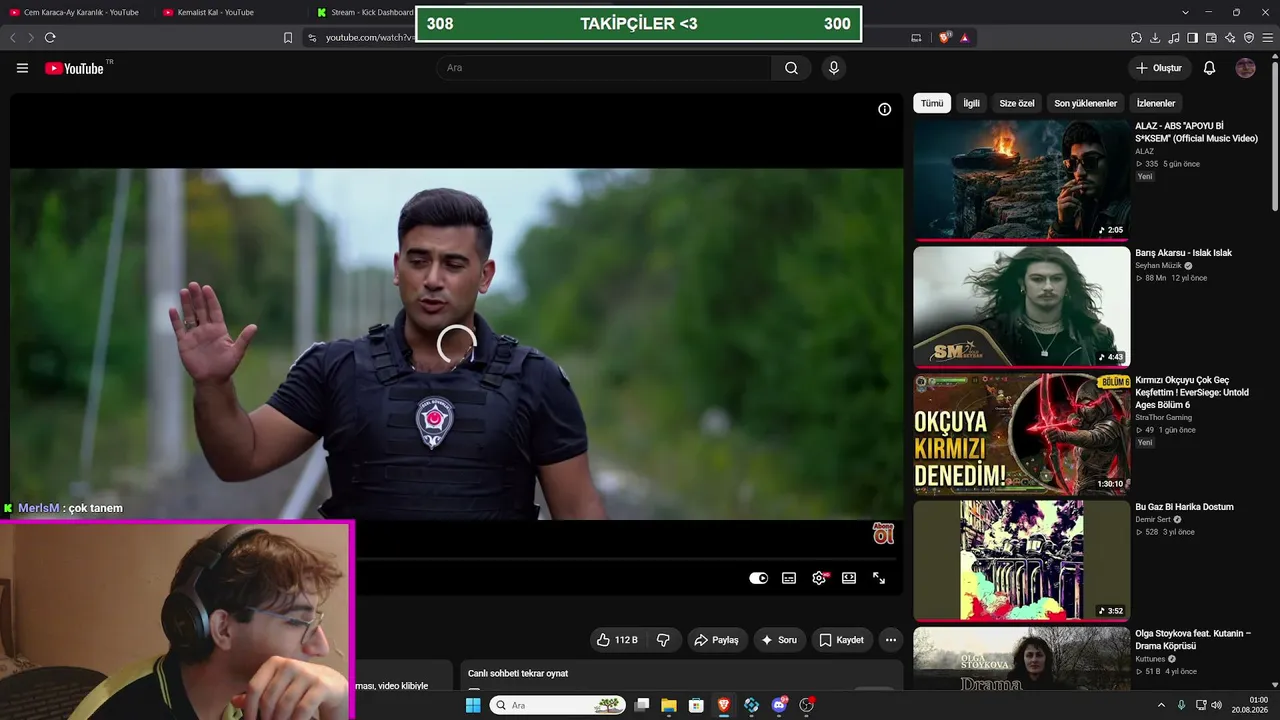Open the Brave Rewards triangle icon

click(x=964, y=38)
